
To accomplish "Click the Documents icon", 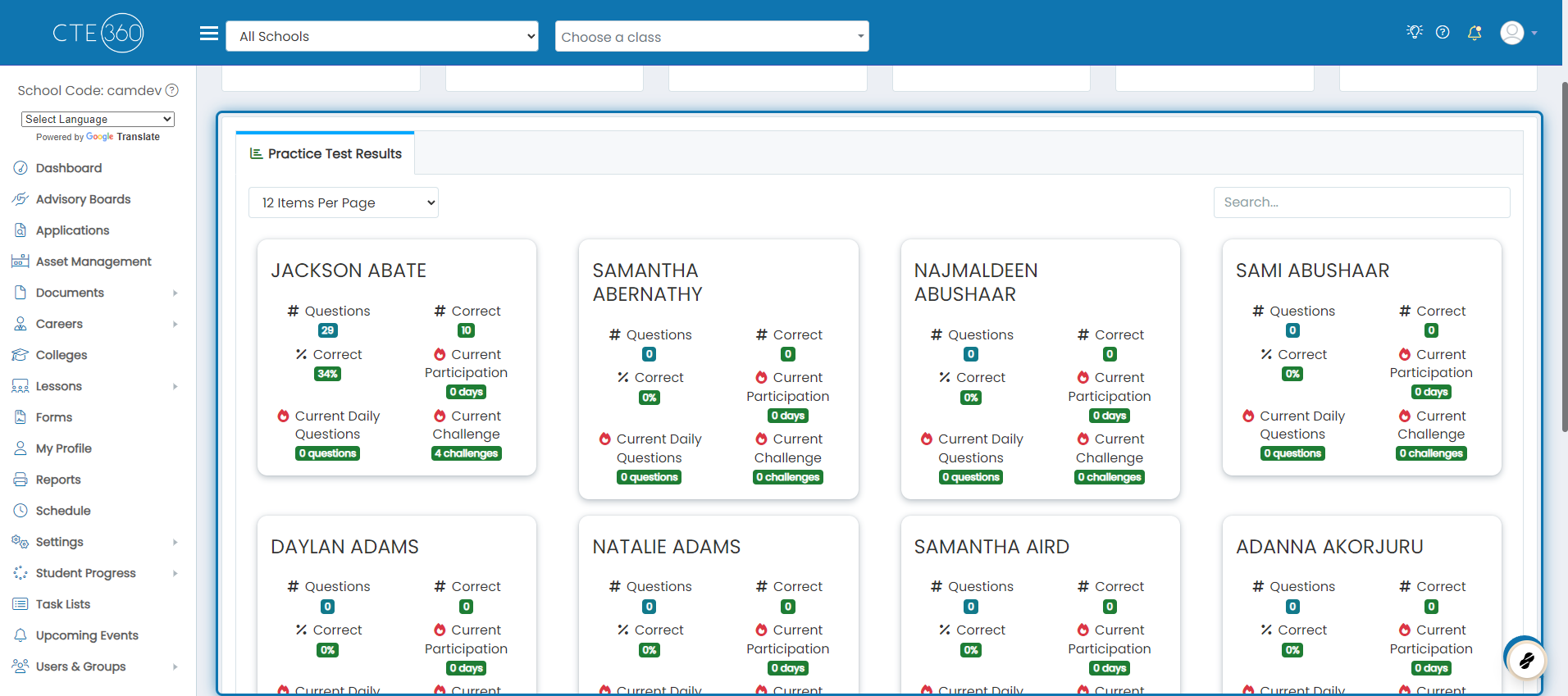I will click(x=21, y=293).
